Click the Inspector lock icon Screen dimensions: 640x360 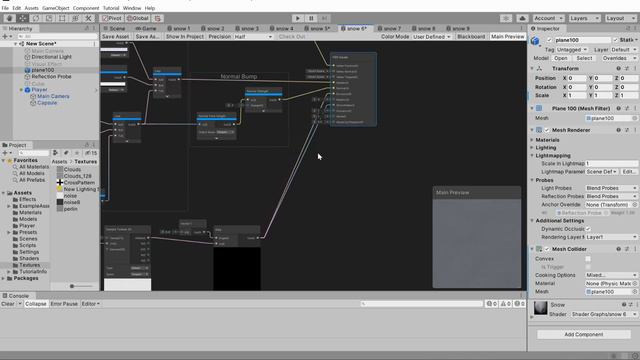(x=629, y=29)
